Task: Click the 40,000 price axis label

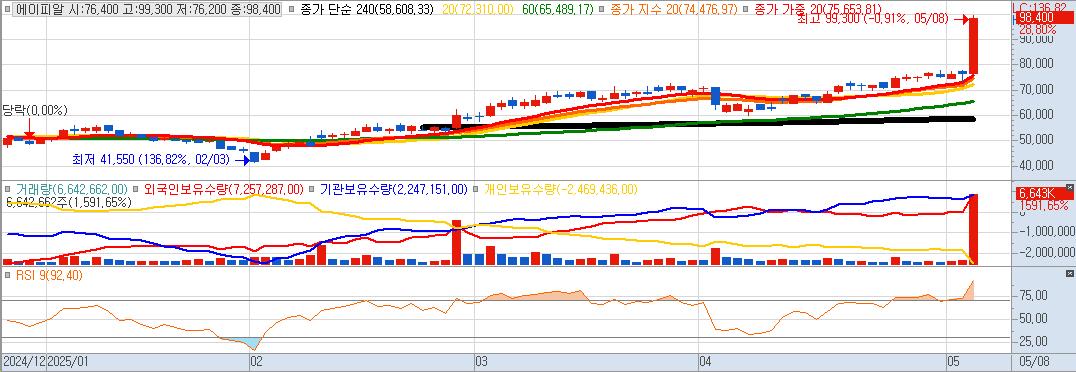Action: (1036, 165)
